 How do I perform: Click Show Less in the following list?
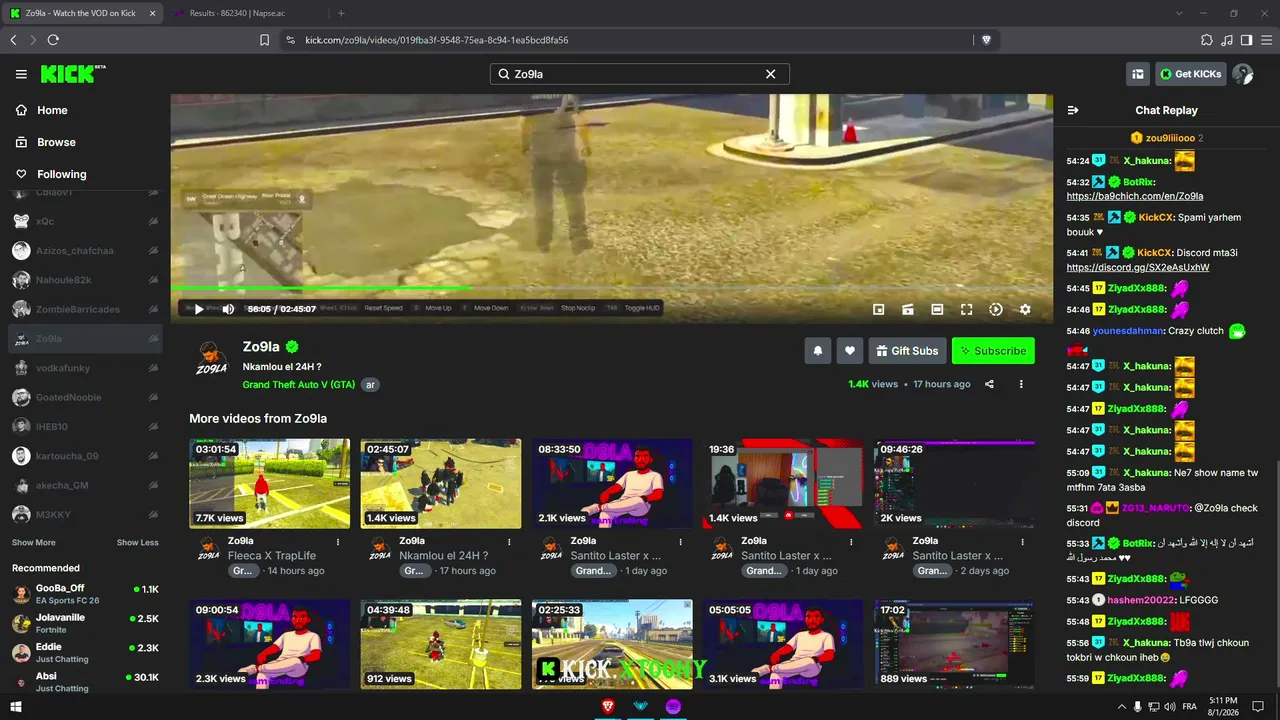click(x=138, y=543)
